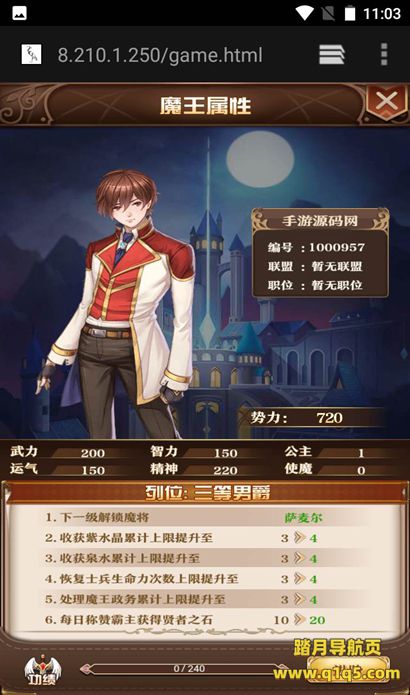Focus the 8.210.1.250/game.html address bar

pos(160,55)
